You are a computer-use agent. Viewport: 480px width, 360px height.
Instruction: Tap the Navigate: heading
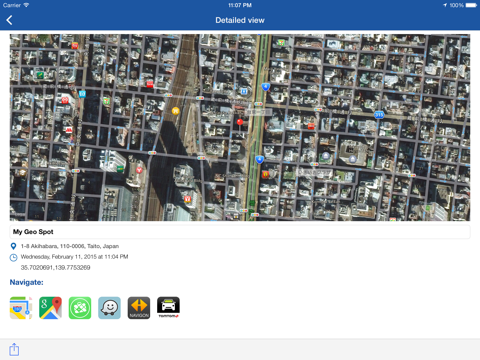pyautogui.click(x=27, y=282)
